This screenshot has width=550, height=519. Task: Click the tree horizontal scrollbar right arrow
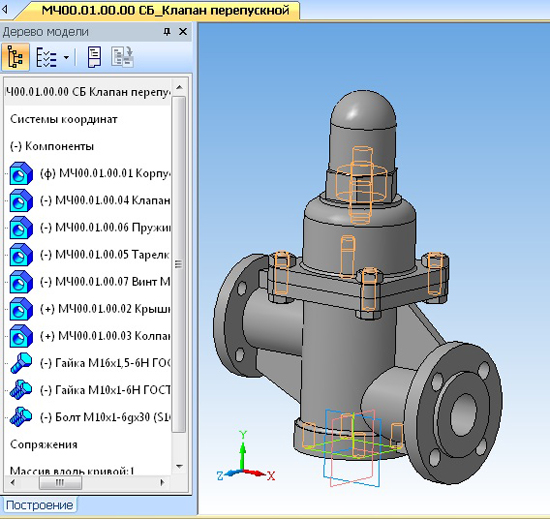162,483
